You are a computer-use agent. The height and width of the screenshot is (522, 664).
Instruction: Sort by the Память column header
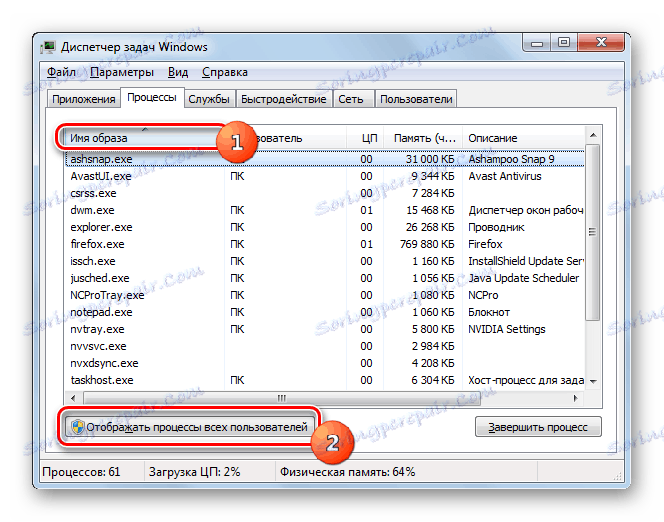click(423, 138)
